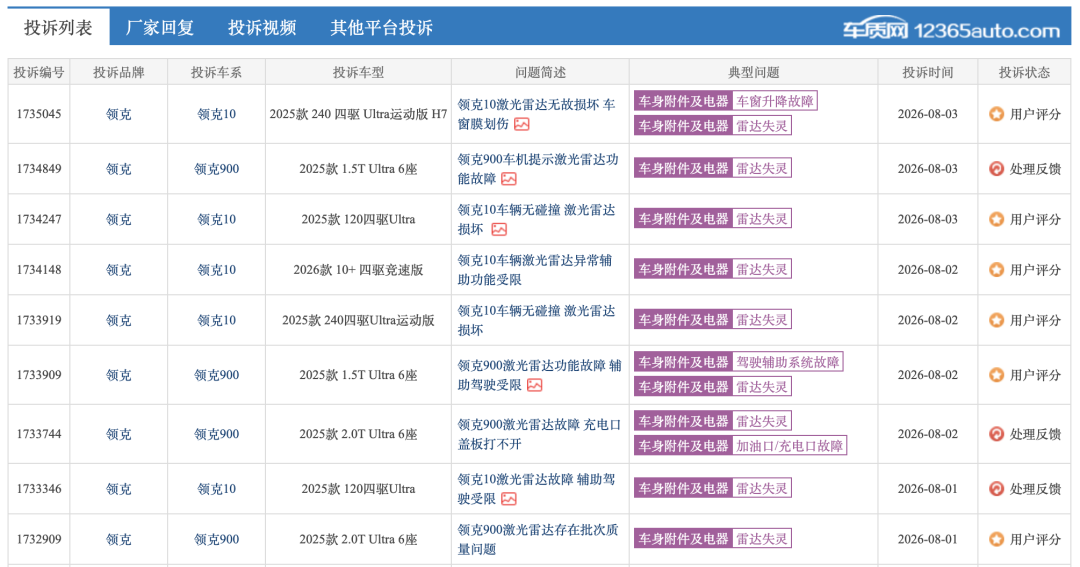Click image icon beside 助驾驶受限 in row 1733909
Image resolution: width=1080 pixels, height=567 pixels.
[x=534, y=385]
